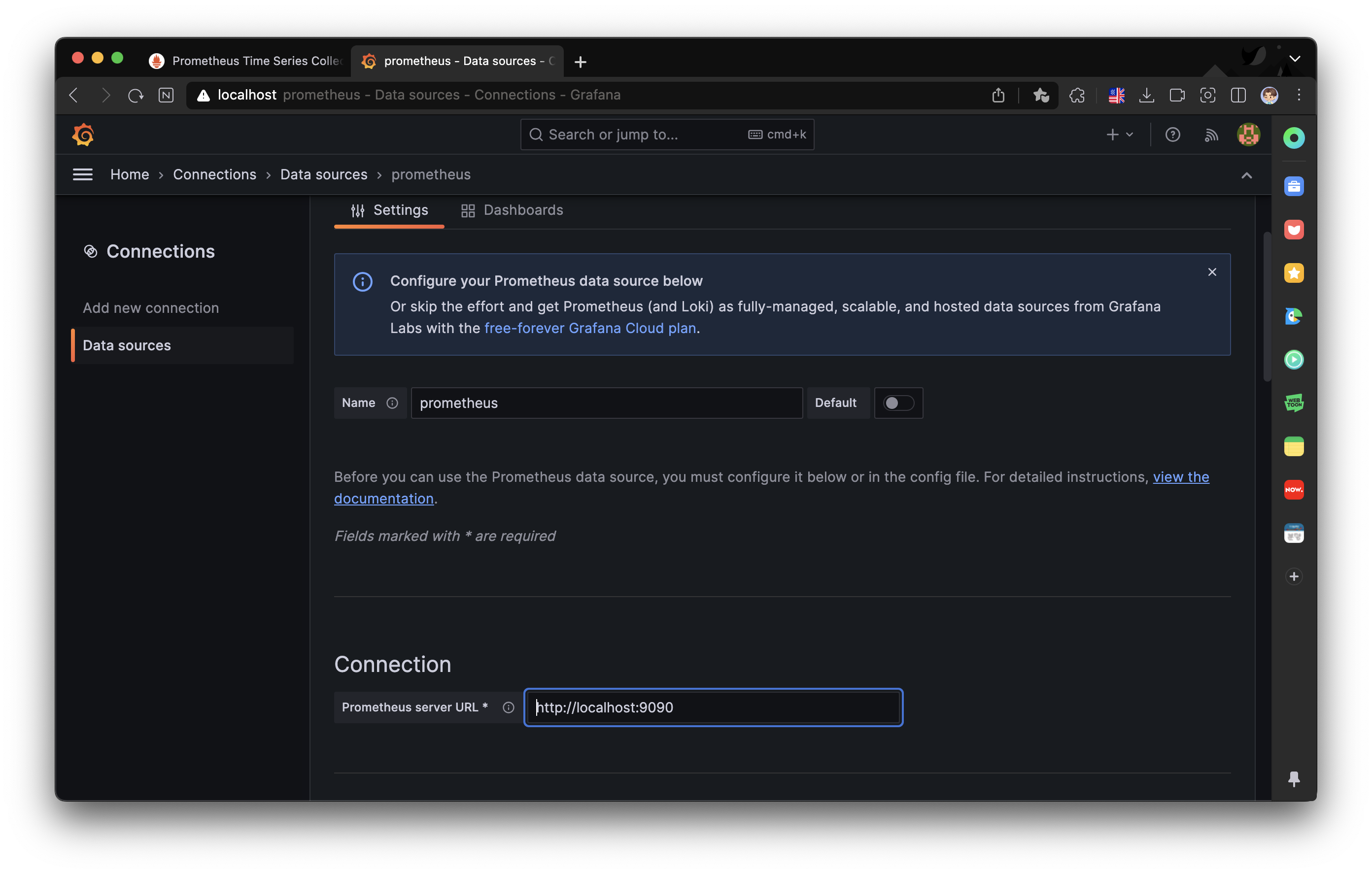
Task: Open the Grafana help menu icon
Action: 1172,135
